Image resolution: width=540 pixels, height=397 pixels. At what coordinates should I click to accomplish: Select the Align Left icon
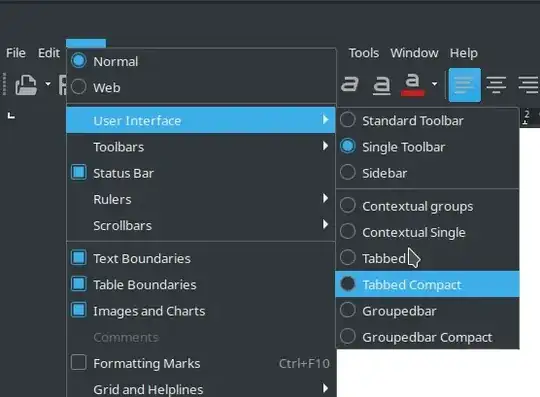tap(465, 85)
